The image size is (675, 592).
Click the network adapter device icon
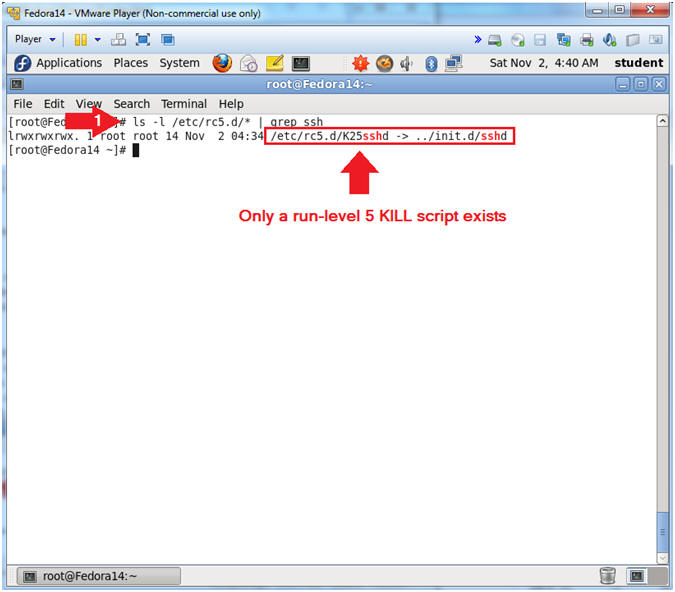point(563,40)
